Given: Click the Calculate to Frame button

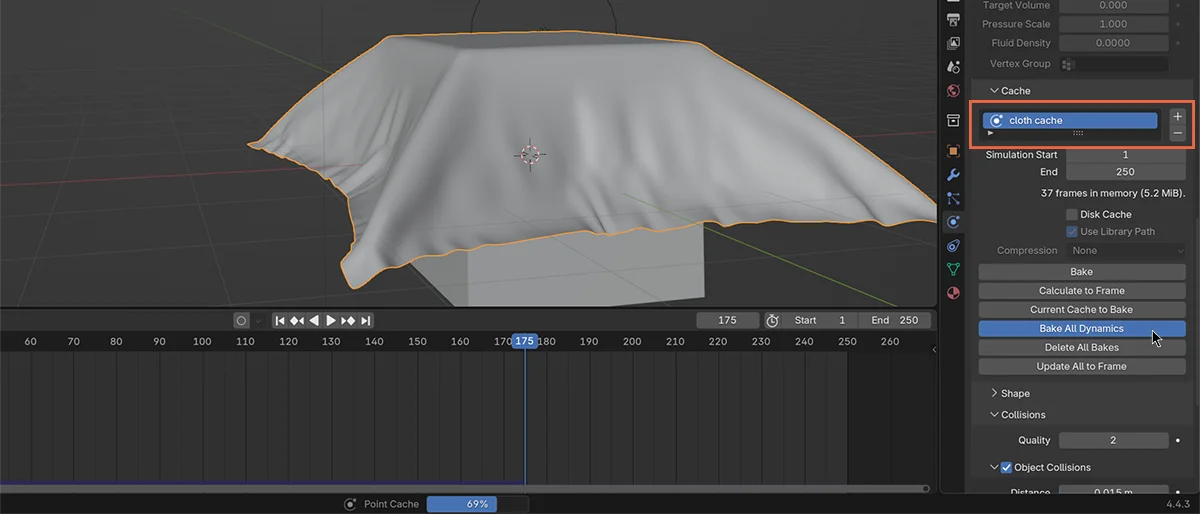Looking at the screenshot, I should click(1081, 291).
